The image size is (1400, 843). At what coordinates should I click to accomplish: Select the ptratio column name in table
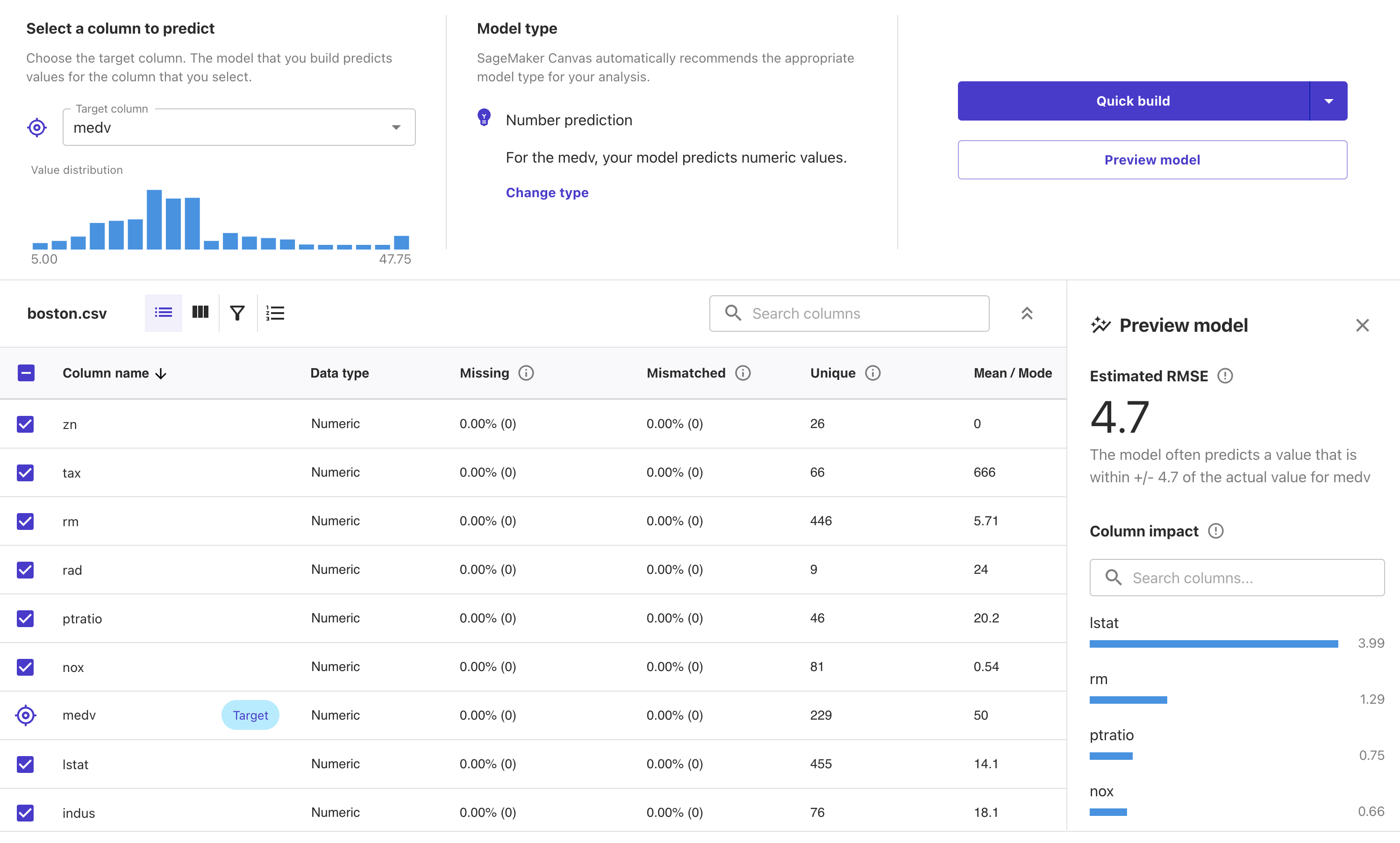(x=82, y=619)
